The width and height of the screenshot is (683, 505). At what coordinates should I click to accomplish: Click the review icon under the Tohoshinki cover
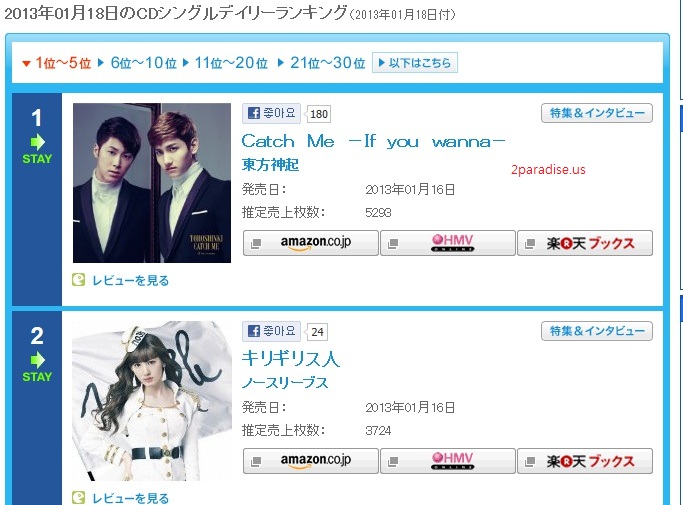78,280
